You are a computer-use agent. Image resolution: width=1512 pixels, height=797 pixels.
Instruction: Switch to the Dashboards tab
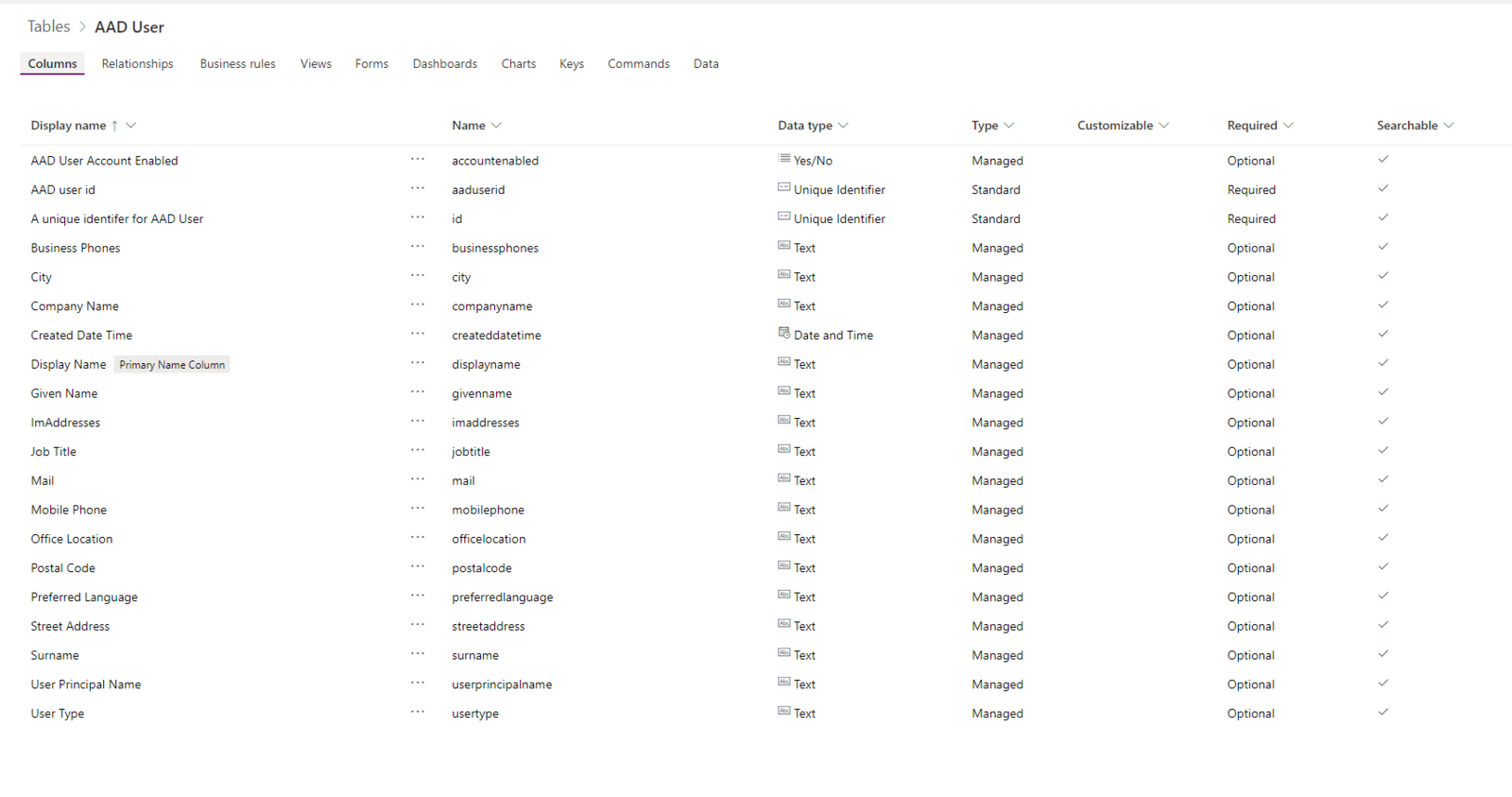(x=445, y=63)
